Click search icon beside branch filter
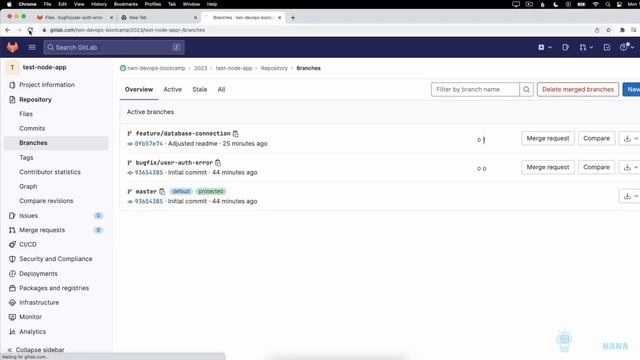This screenshot has width=640, height=360. pyautogui.click(x=527, y=89)
